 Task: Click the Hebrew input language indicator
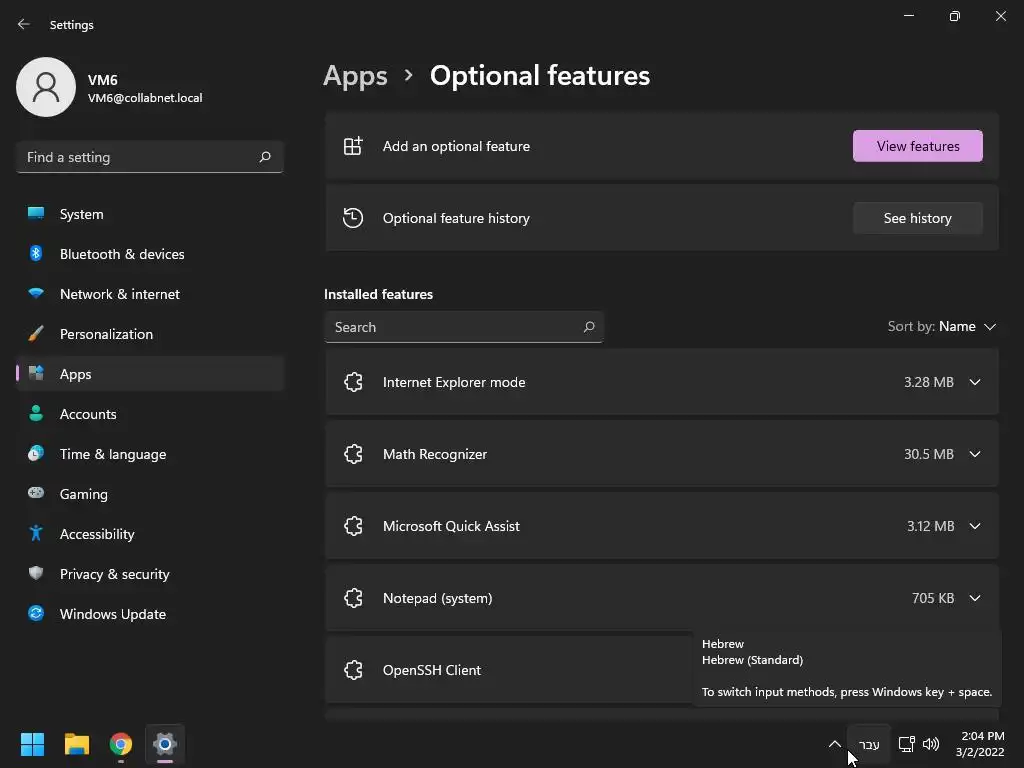(x=869, y=744)
